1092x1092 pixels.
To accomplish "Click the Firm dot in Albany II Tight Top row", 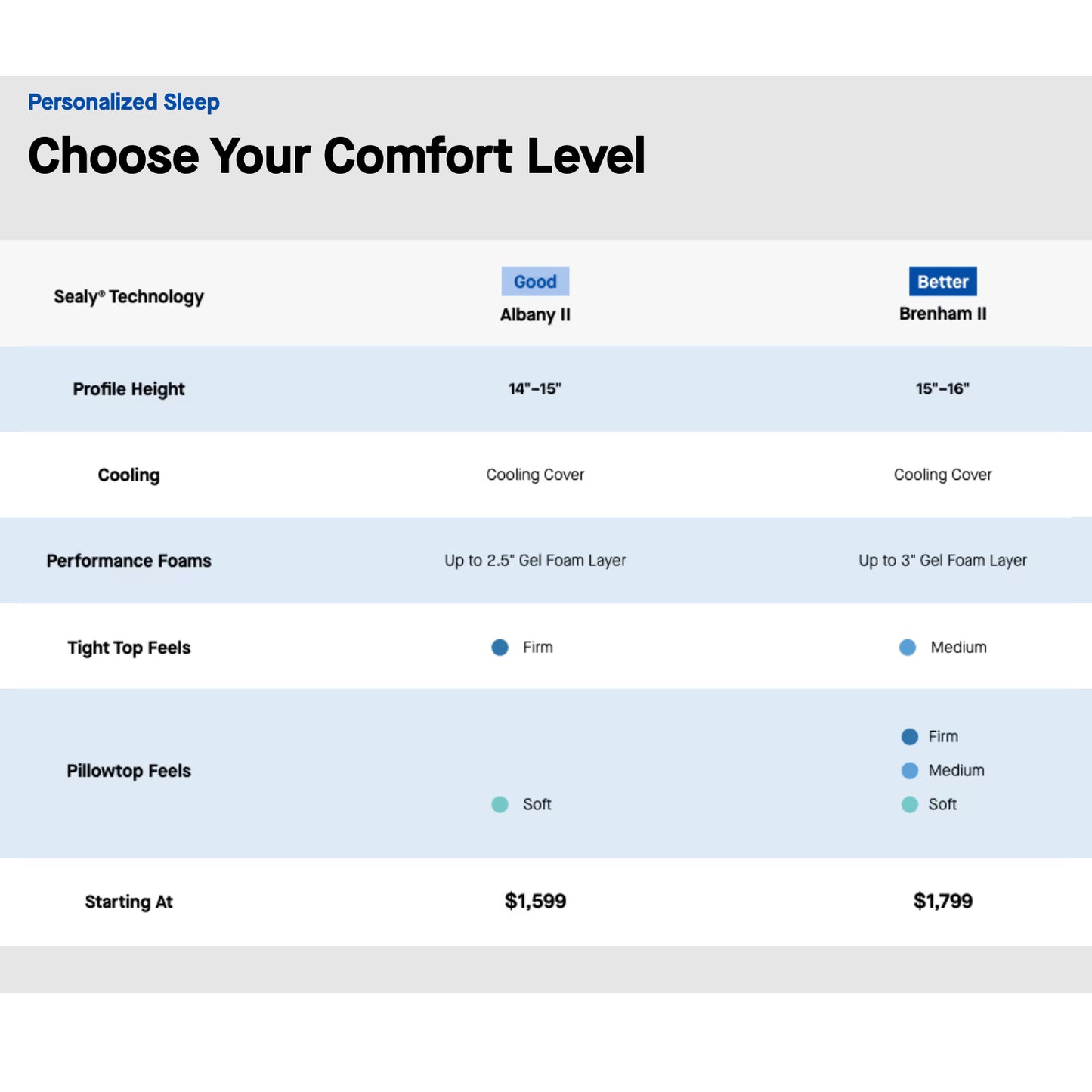I will pos(500,648).
